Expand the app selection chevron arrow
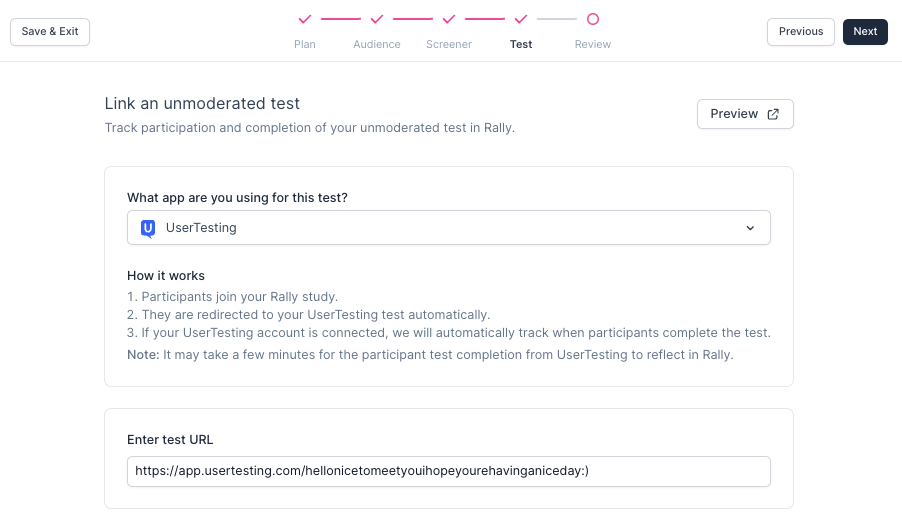 [750, 228]
